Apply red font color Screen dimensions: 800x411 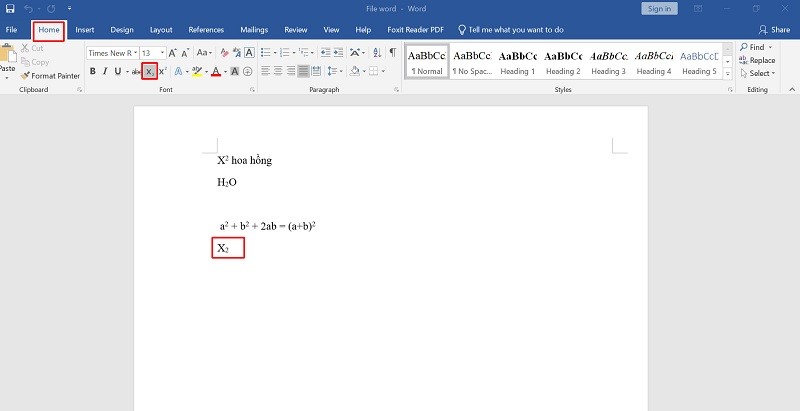click(216, 71)
